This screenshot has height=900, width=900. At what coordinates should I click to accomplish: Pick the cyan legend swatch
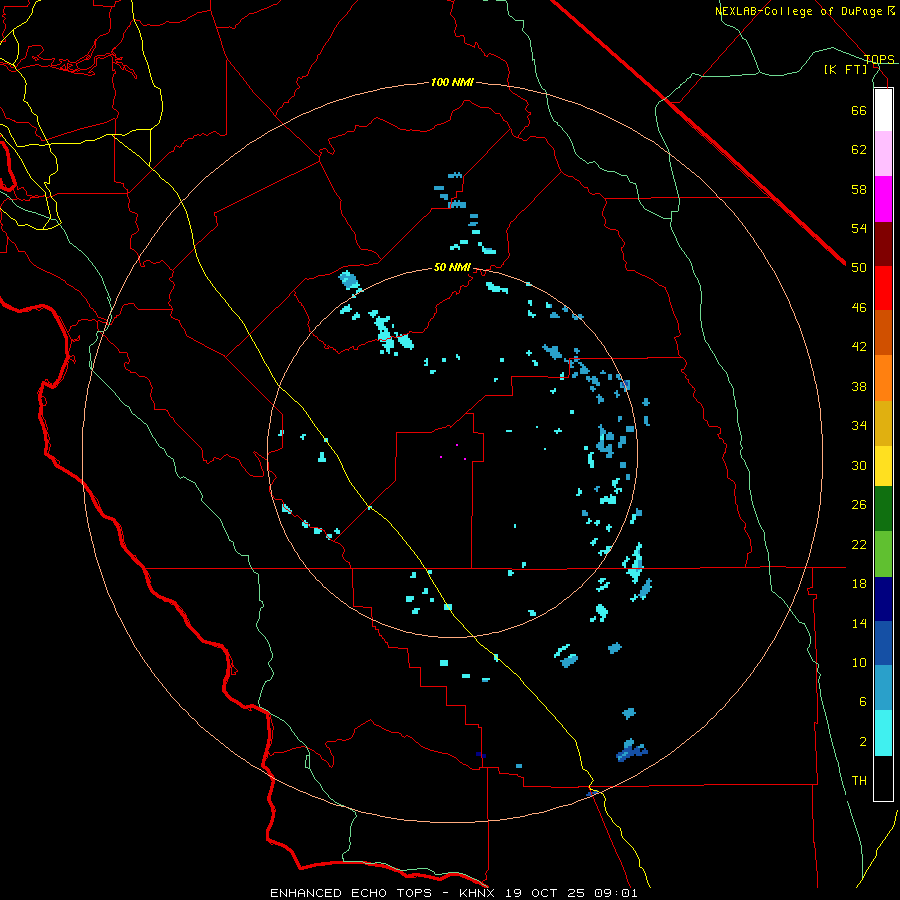click(x=883, y=733)
